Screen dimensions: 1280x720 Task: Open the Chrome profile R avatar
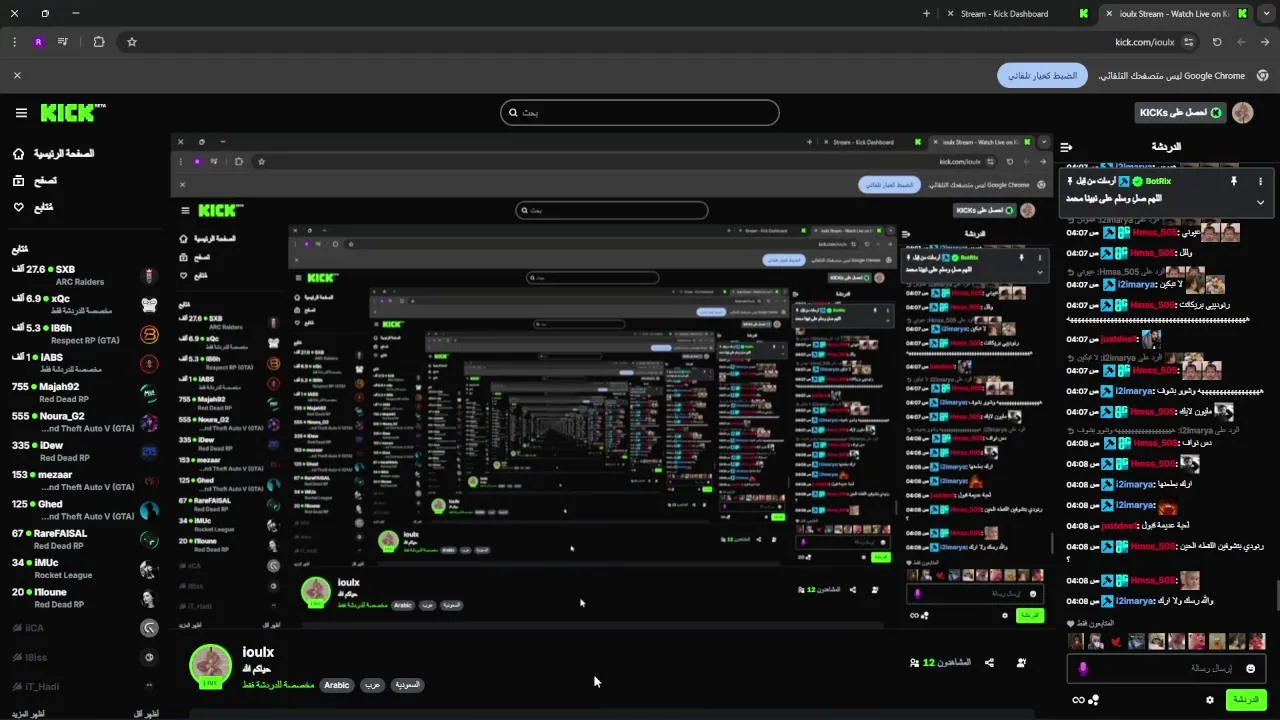(38, 42)
